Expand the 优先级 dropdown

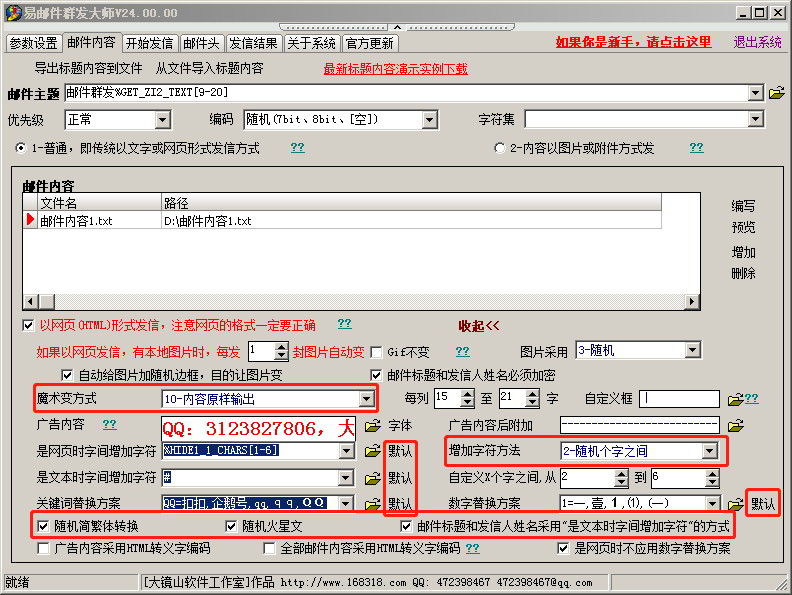pos(163,120)
